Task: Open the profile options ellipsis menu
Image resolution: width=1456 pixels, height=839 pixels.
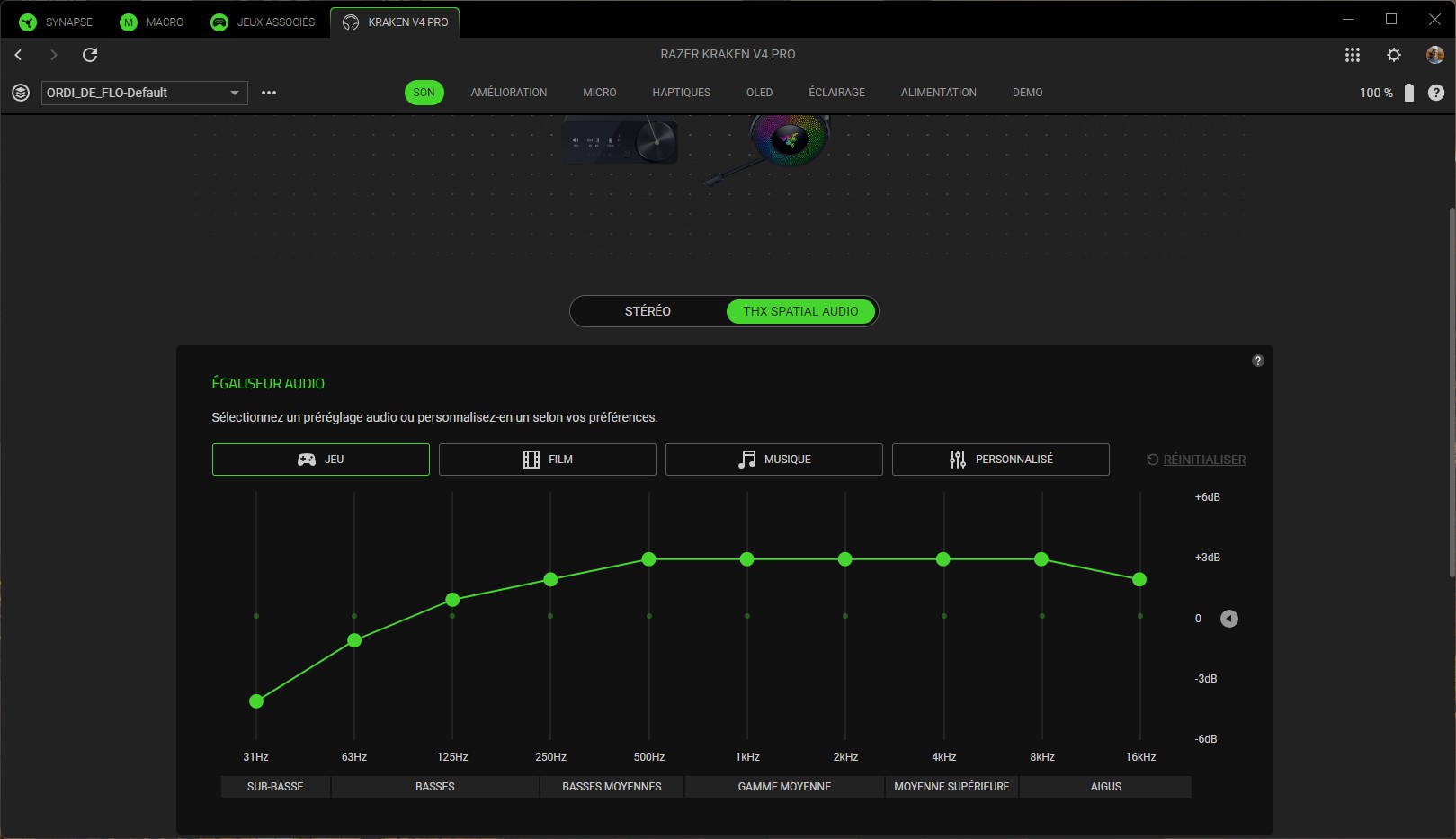Action: pyautogui.click(x=269, y=93)
